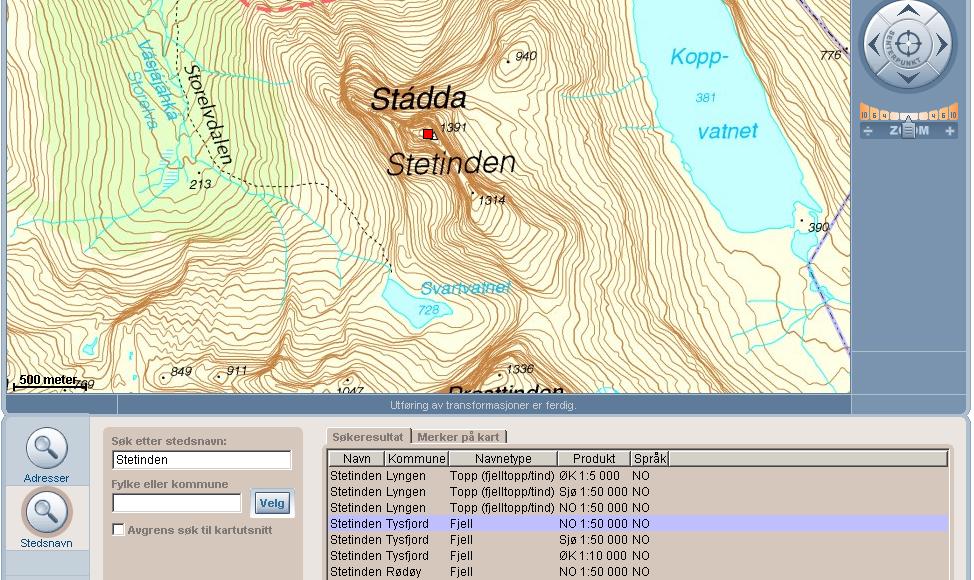Click the Søk etter stedsnavn input field

[201, 460]
